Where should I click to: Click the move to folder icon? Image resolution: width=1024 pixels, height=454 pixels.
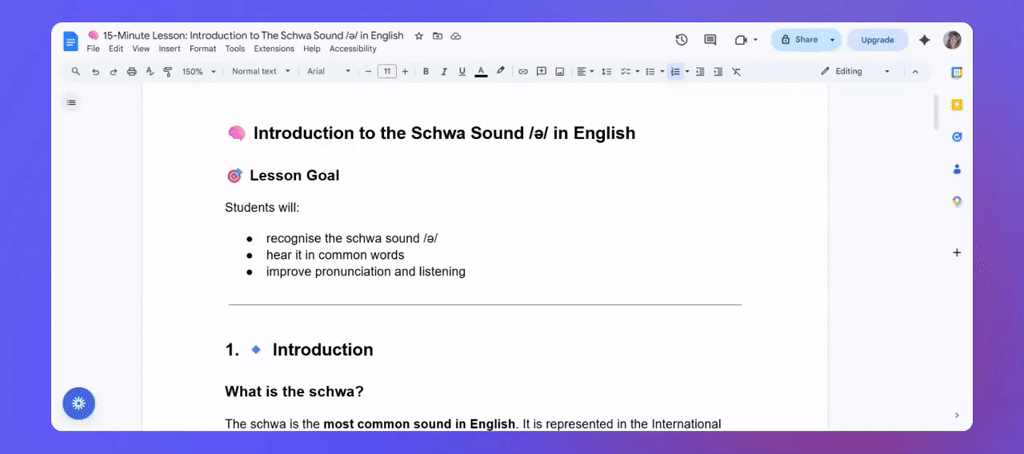pos(438,36)
